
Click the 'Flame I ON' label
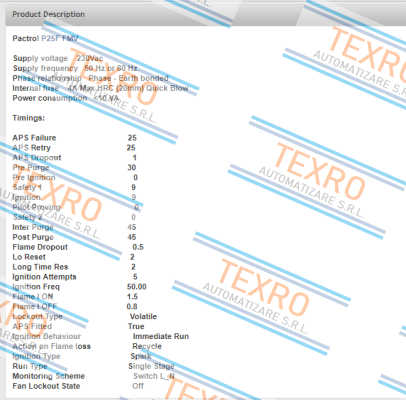click(x=33, y=297)
